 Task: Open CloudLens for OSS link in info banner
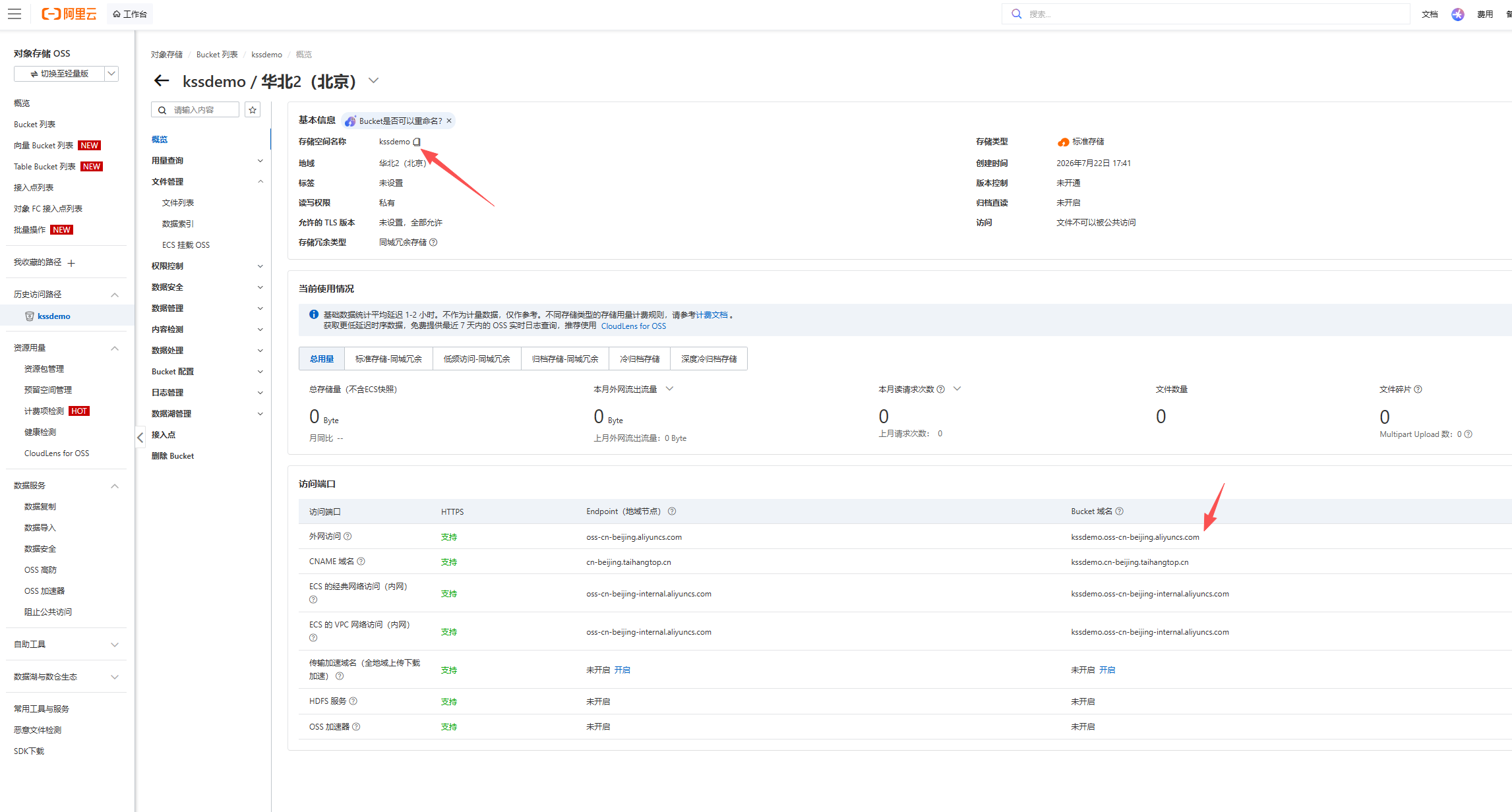tap(634, 326)
